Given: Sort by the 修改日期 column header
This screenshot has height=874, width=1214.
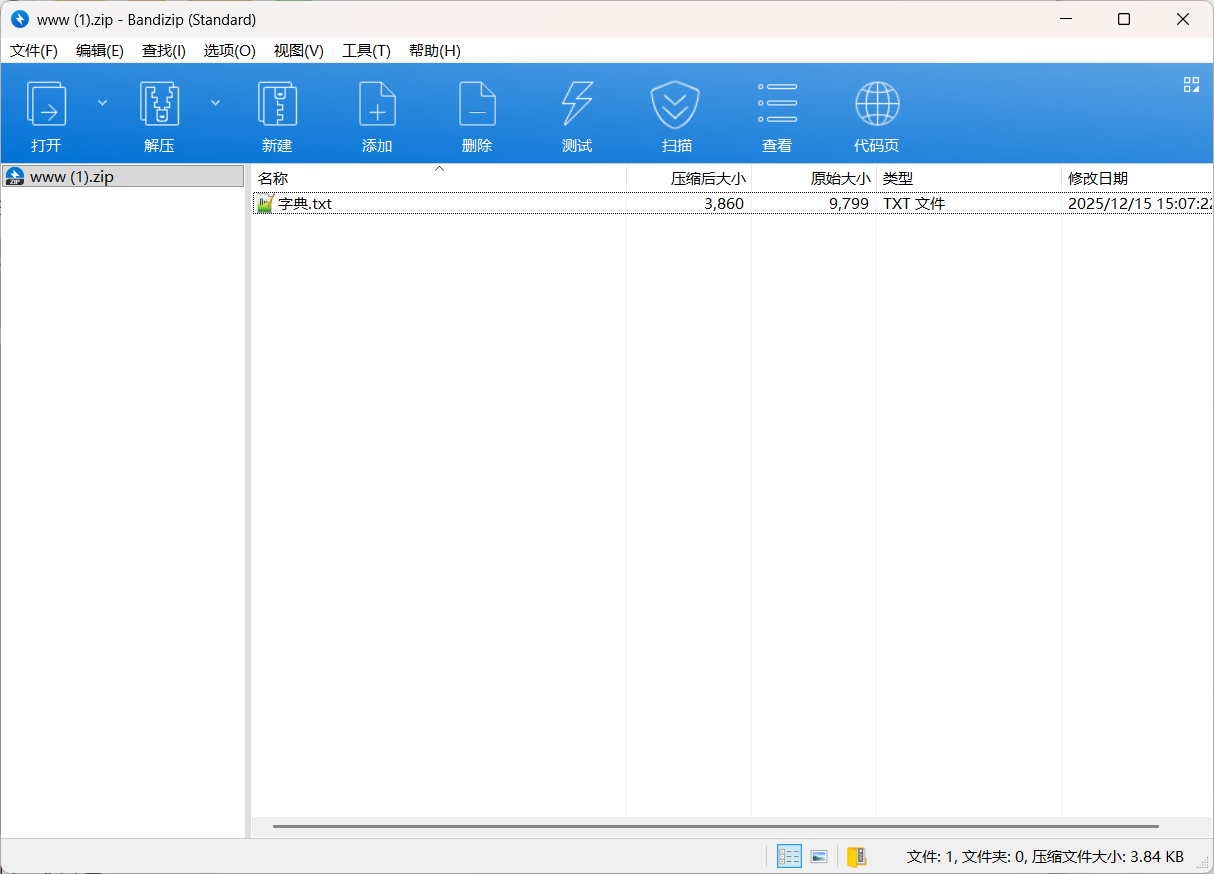Looking at the screenshot, I should tap(1138, 179).
